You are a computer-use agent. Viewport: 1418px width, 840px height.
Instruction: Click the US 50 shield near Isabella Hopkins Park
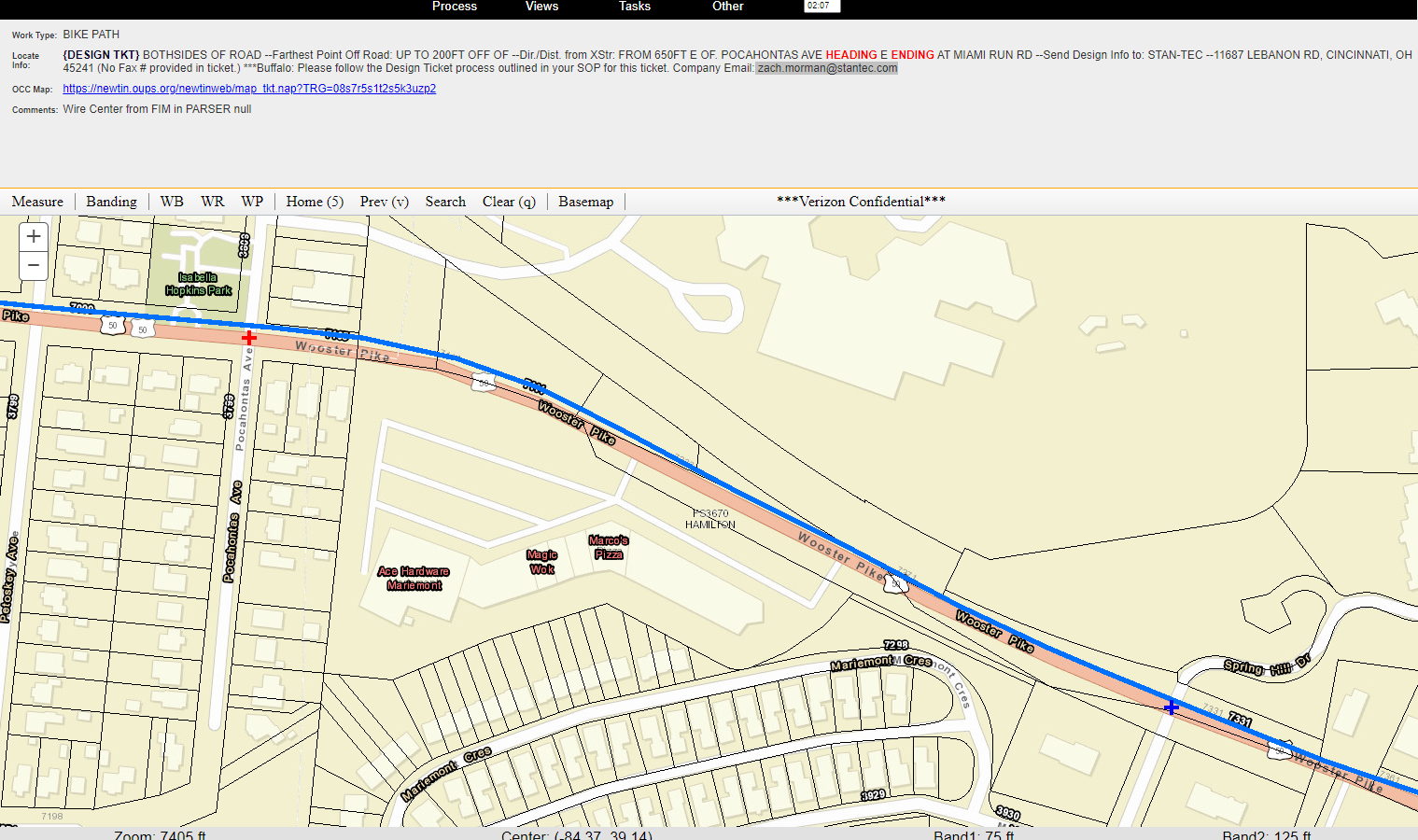click(113, 326)
